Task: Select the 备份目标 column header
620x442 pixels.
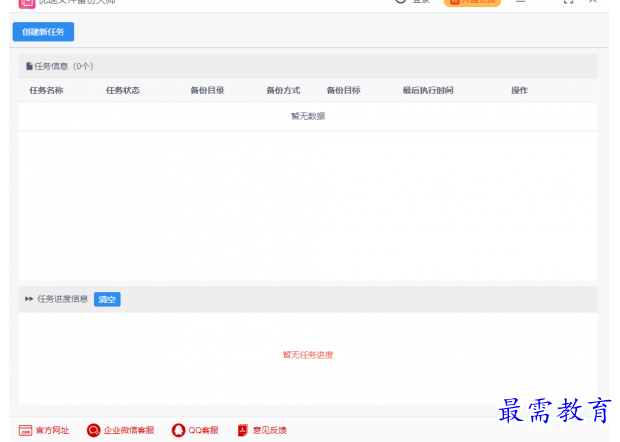Action: pyautogui.click(x=343, y=90)
